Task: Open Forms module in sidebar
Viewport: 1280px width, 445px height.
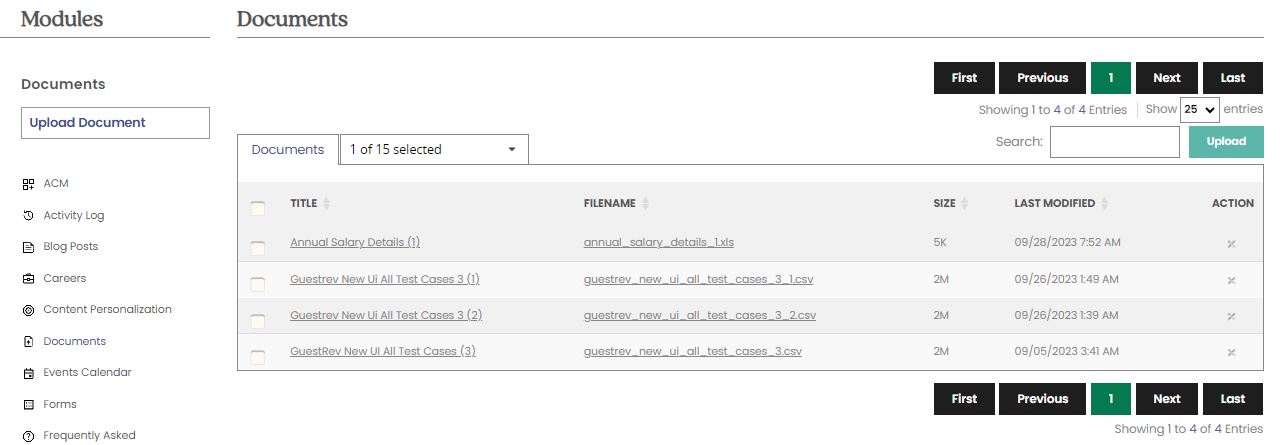Action: tap(60, 404)
